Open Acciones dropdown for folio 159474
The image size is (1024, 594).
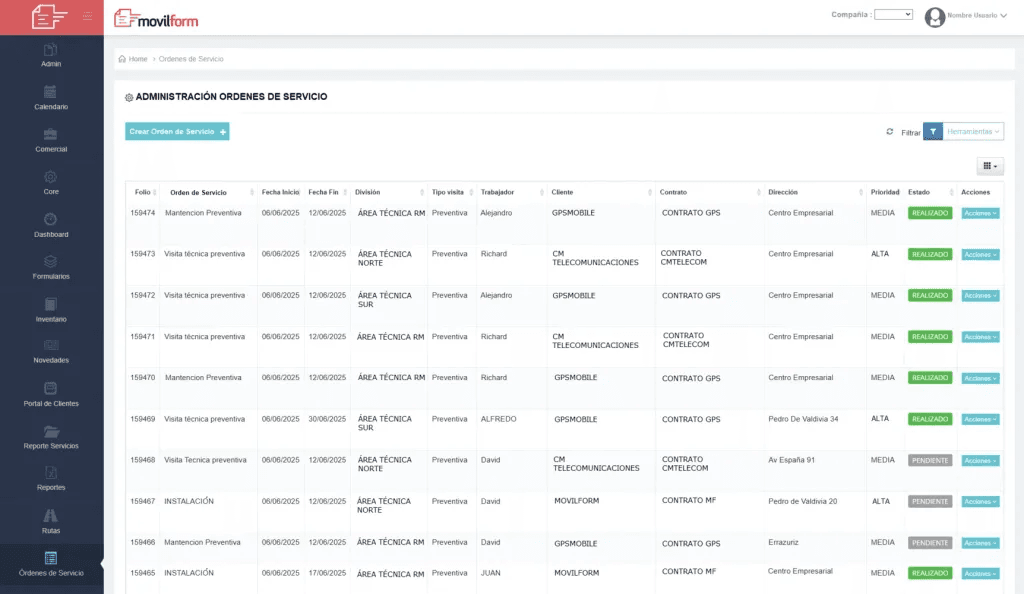tap(980, 213)
